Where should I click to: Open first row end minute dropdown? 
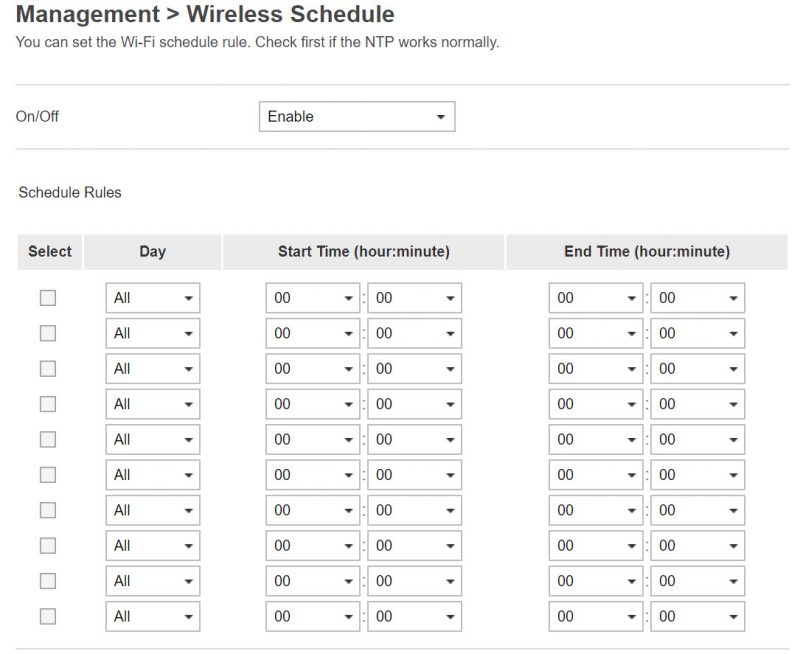(x=697, y=298)
